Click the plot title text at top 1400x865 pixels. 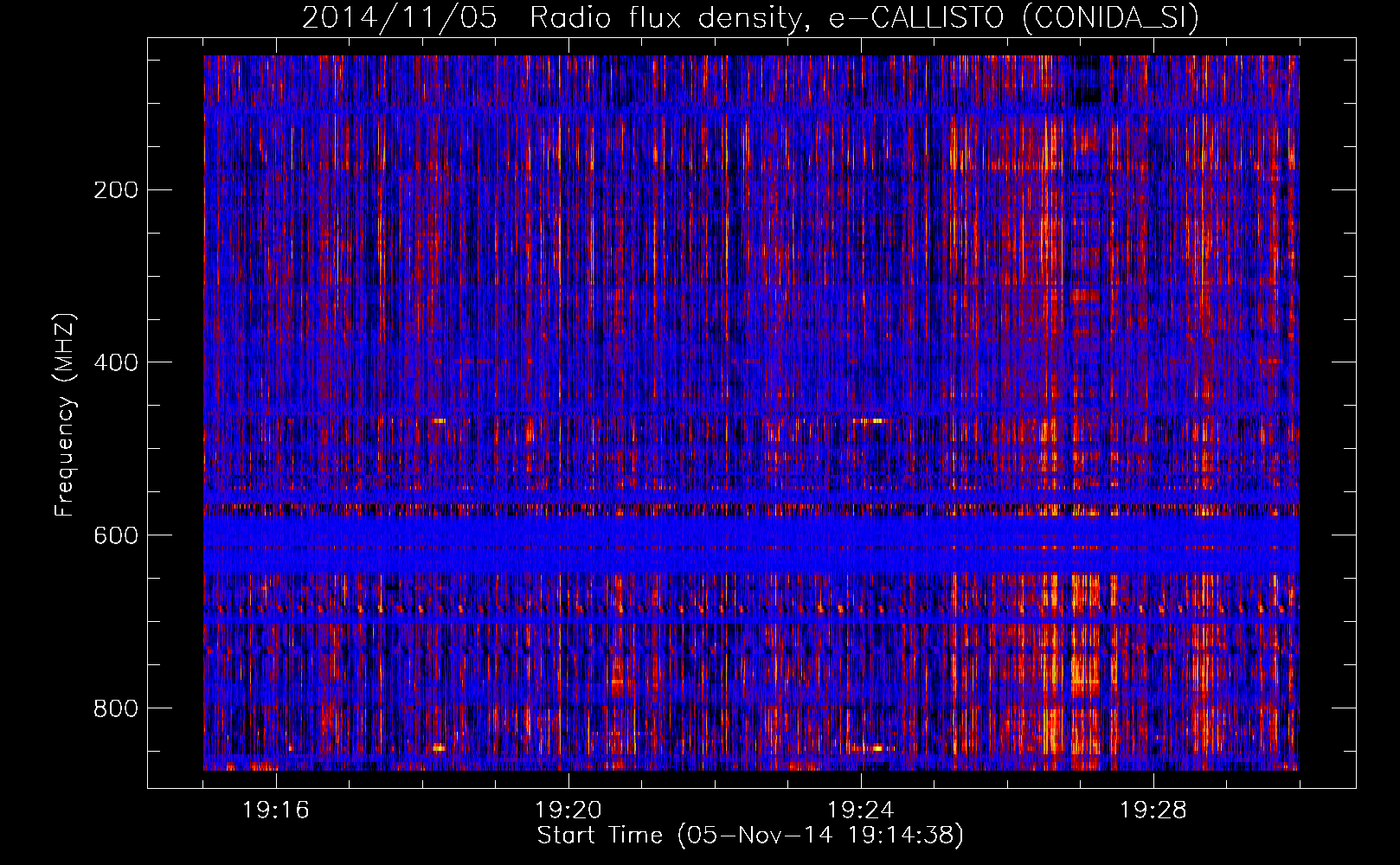point(750,18)
